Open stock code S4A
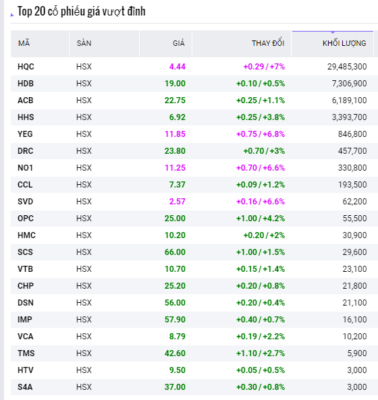This screenshot has height=400, width=378. click(25, 387)
